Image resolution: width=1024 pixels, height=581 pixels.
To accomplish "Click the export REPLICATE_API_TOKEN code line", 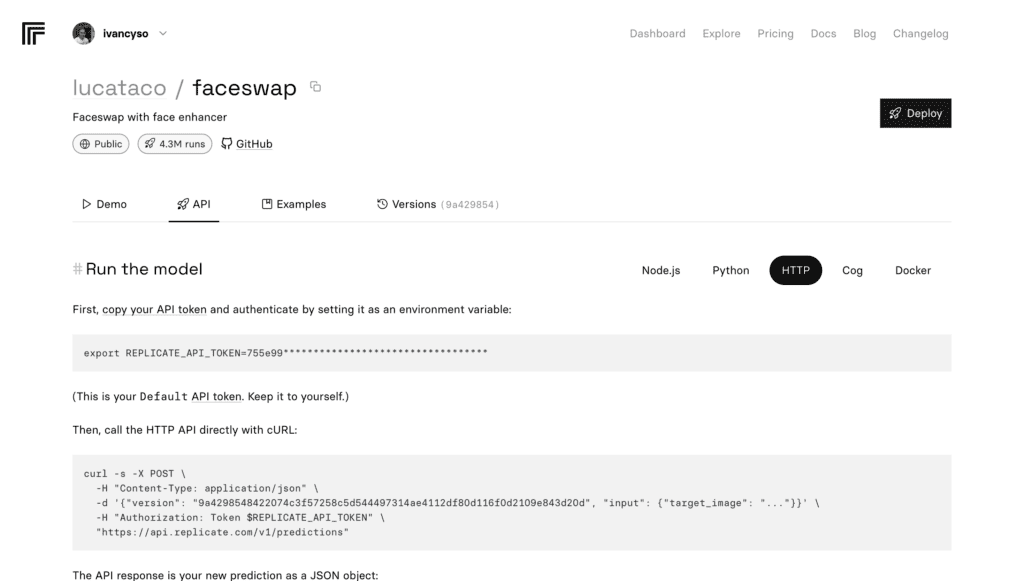I will tap(285, 353).
